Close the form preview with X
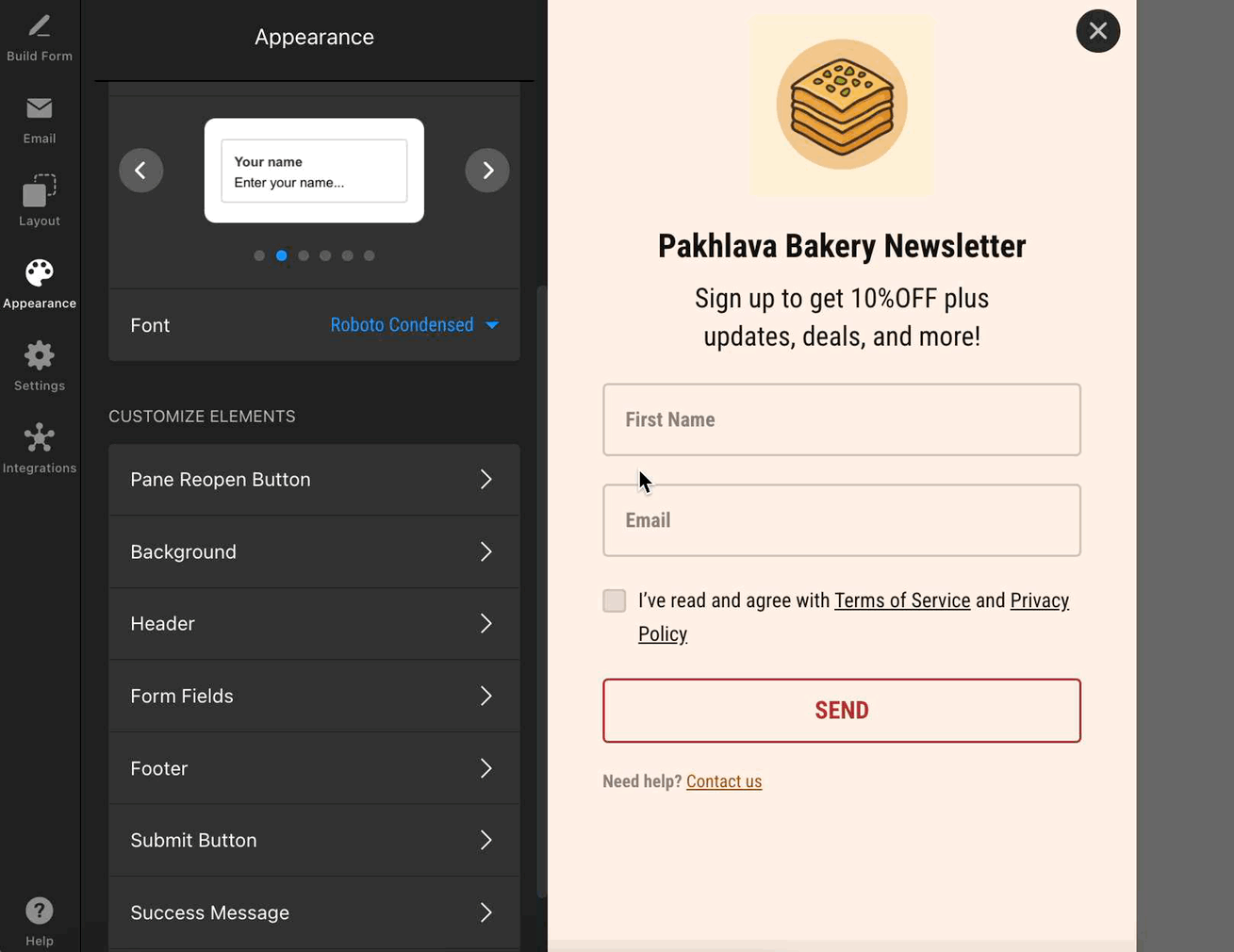The height and width of the screenshot is (952, 1234). coord(1097,31)
